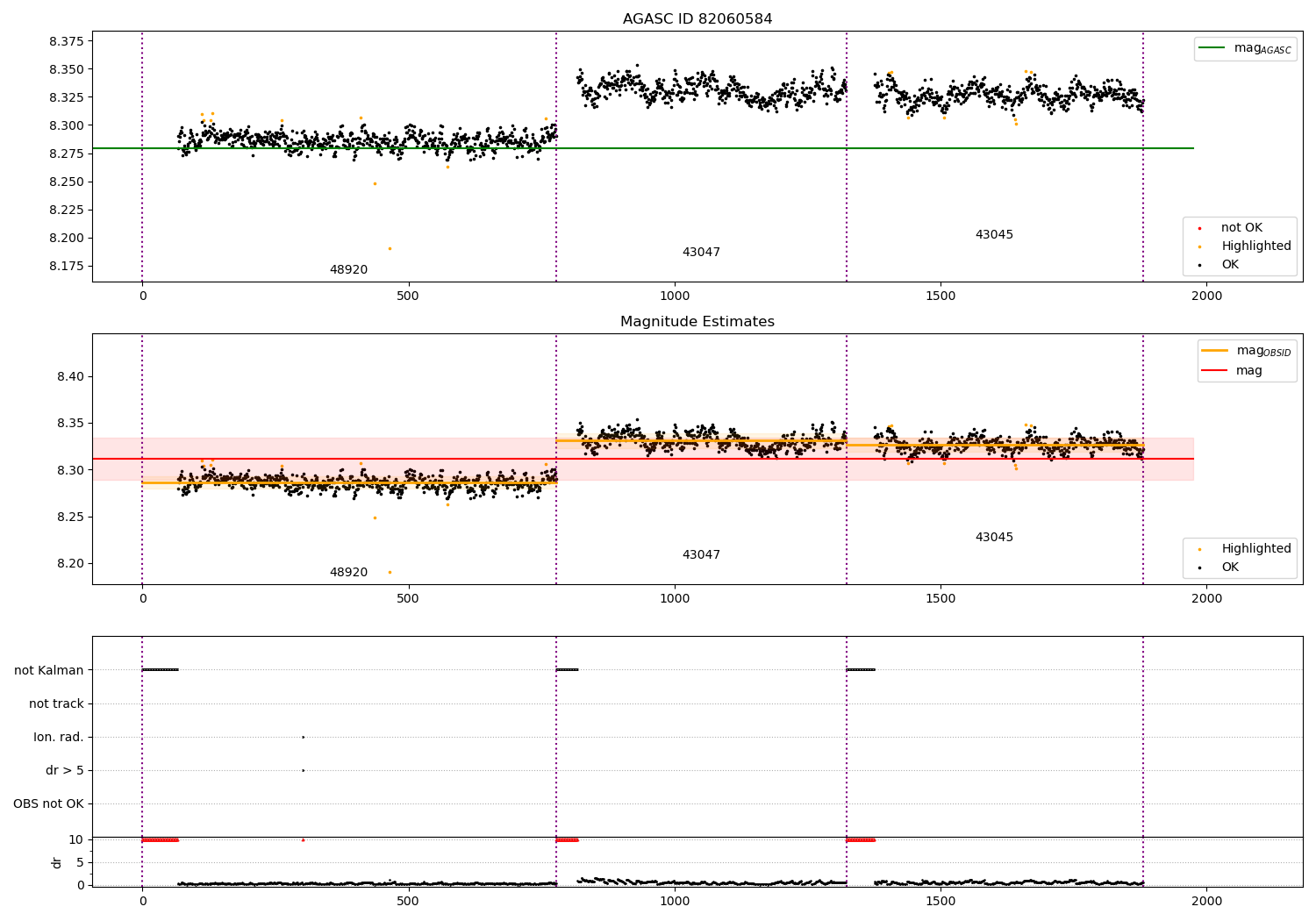
Task: Click the 'not Kalman' row label
Action: tap(49, 671)
